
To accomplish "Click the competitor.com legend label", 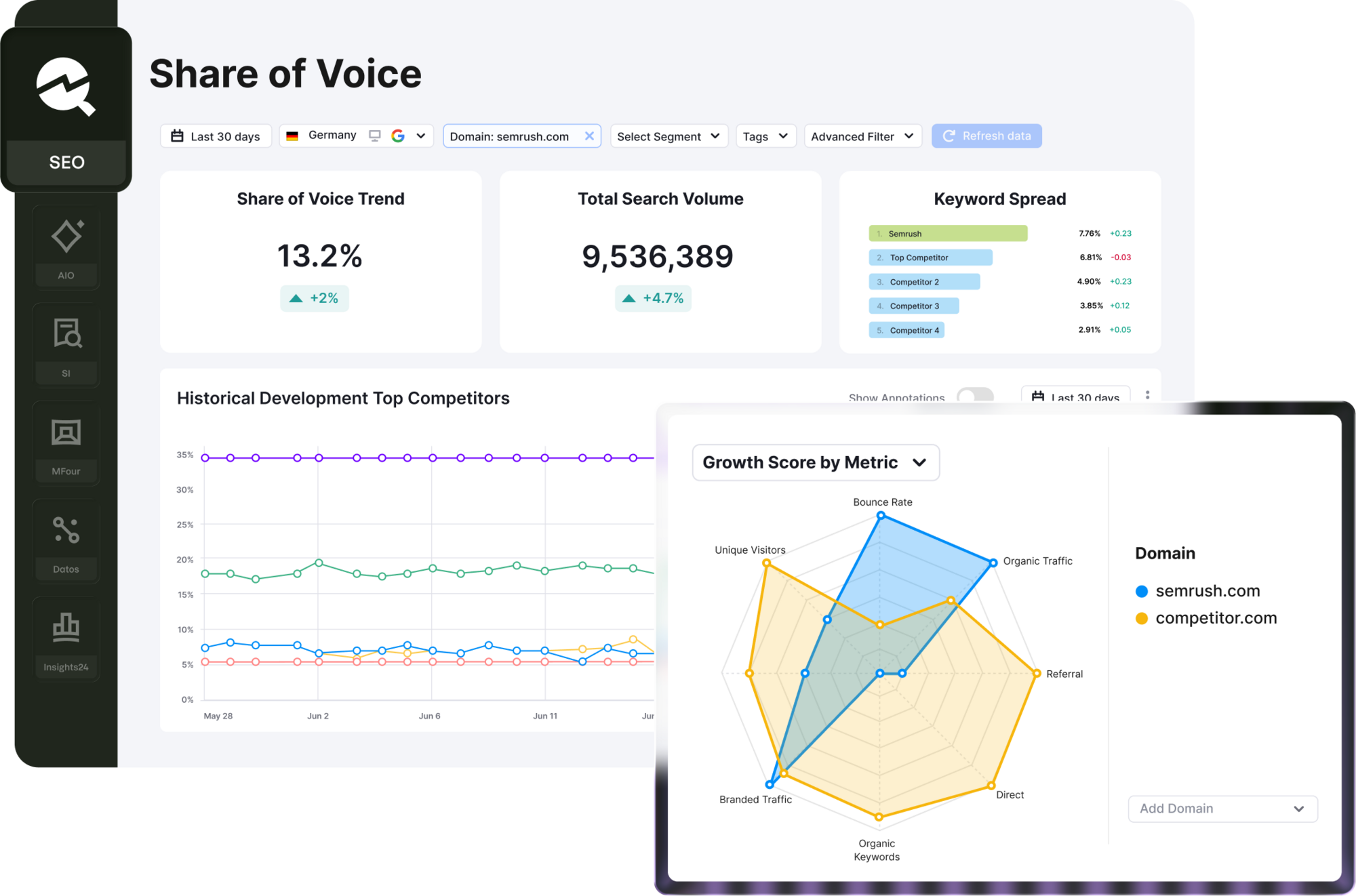I will (1216, 618).
